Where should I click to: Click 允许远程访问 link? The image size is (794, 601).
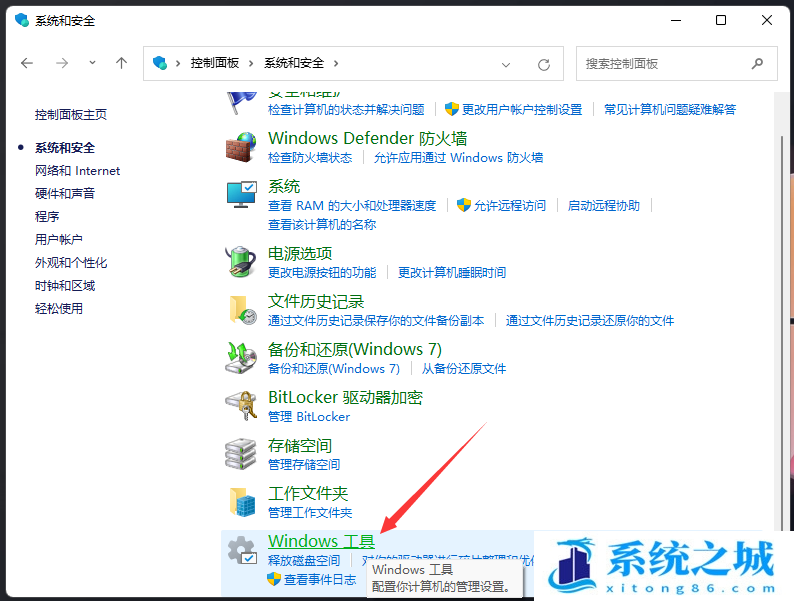pos(510,206)
